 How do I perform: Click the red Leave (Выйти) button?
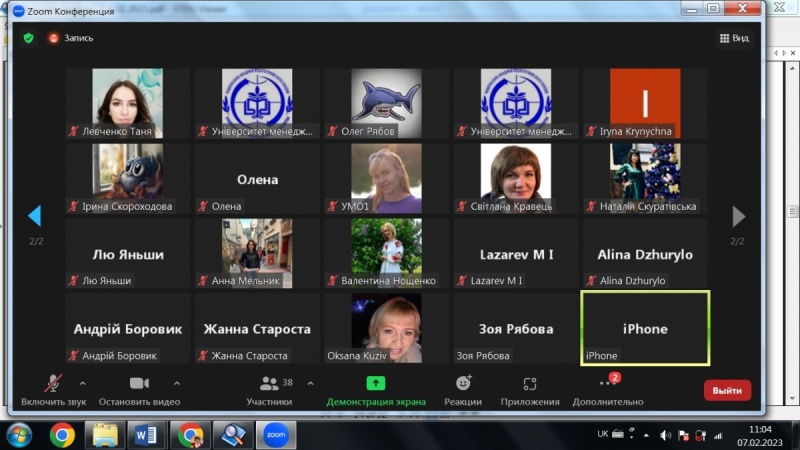tap(727, 390)
